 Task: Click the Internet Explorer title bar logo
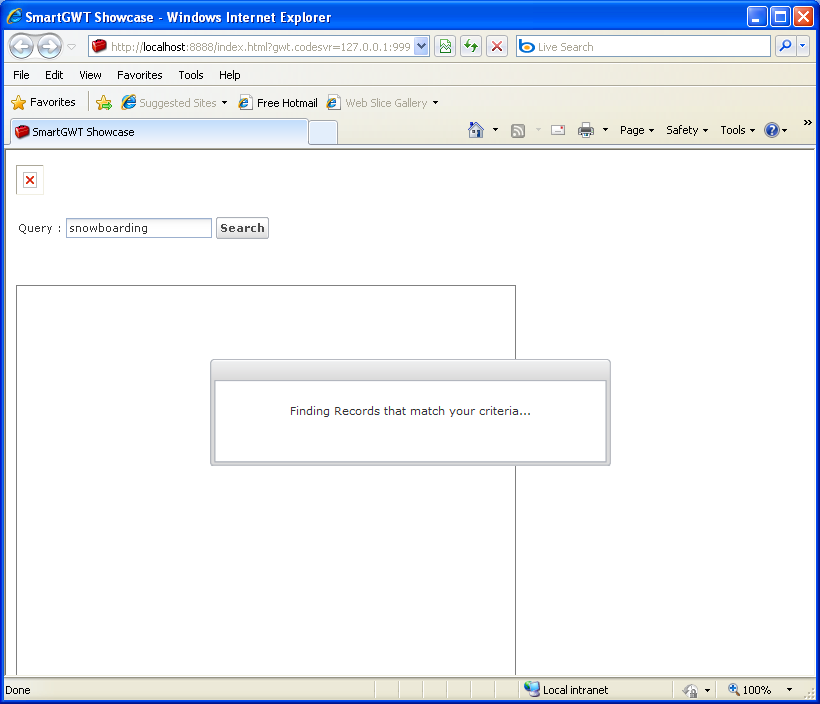(x=14, y=17)
